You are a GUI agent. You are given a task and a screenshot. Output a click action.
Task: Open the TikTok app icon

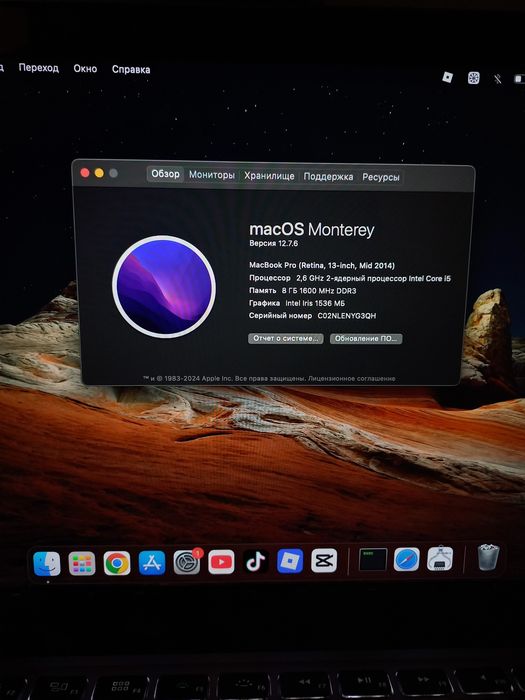pyautogui.click(x=256, y=561)
